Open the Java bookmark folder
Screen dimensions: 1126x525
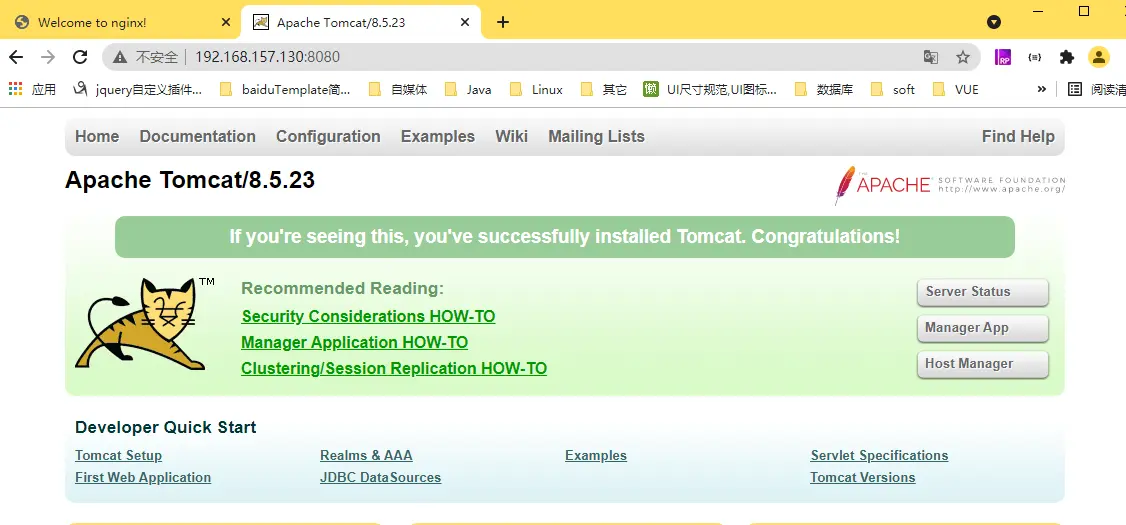(468, 90)
